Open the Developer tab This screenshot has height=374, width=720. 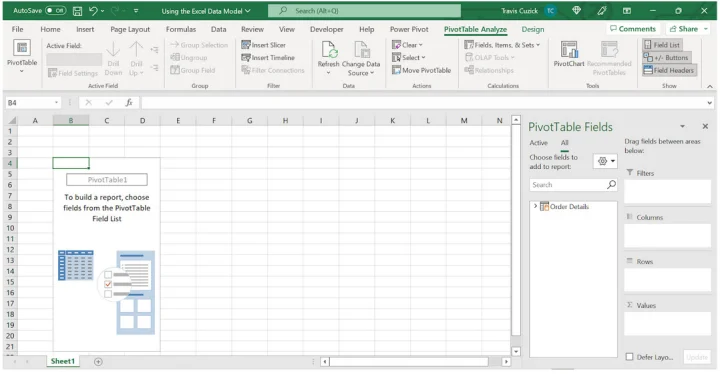coord(326,29)
